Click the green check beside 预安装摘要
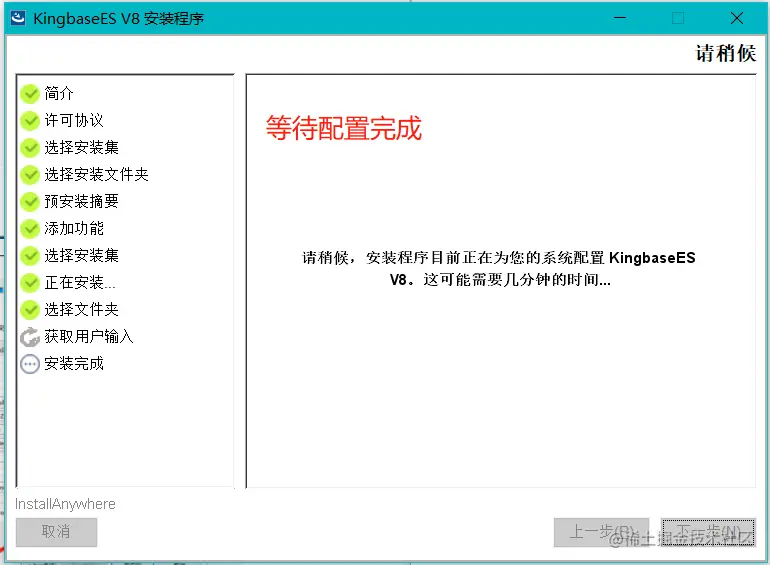 [x=30, y=202]
